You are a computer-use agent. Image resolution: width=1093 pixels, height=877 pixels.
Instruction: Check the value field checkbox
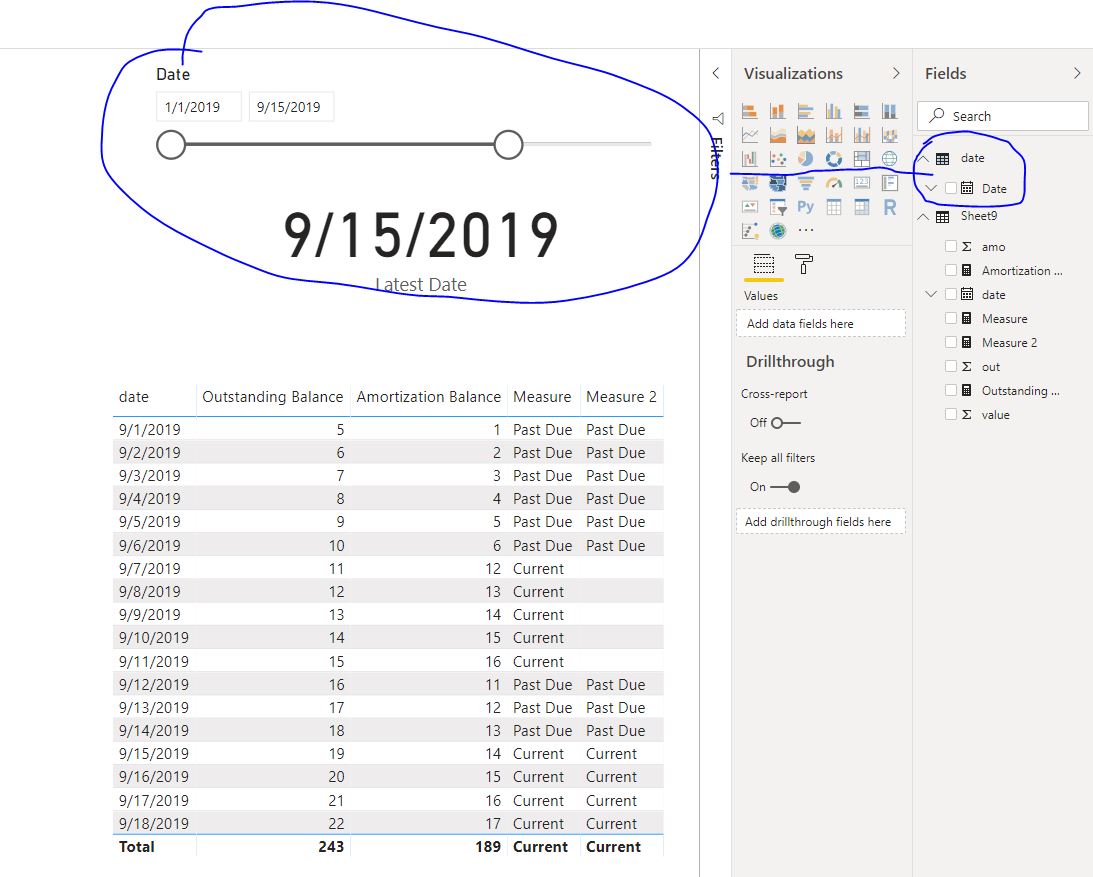click(x=951, y=414)
